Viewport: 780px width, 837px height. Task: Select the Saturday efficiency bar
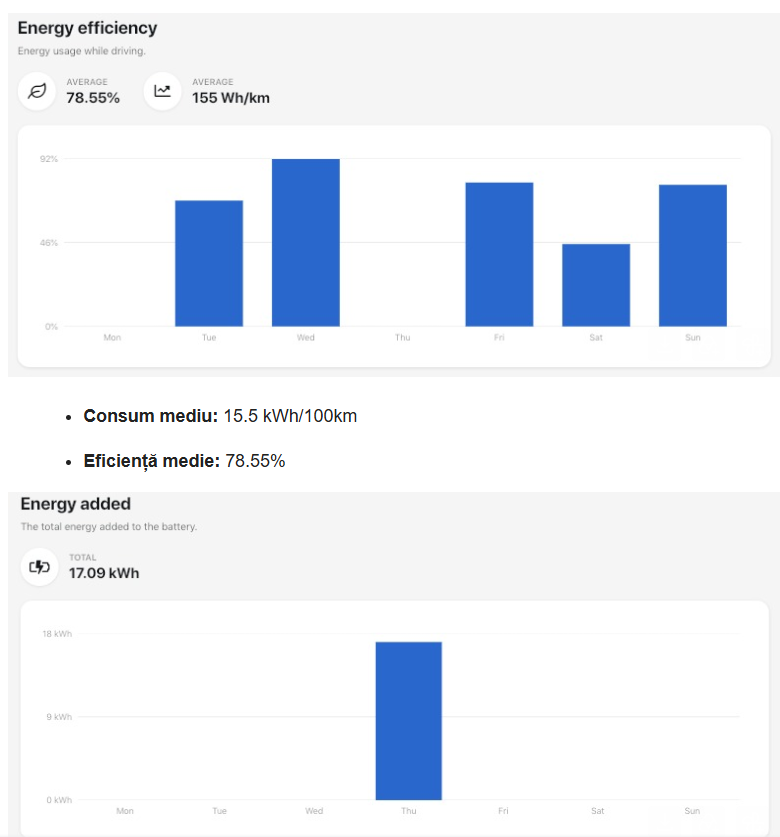tap(596, 285)
